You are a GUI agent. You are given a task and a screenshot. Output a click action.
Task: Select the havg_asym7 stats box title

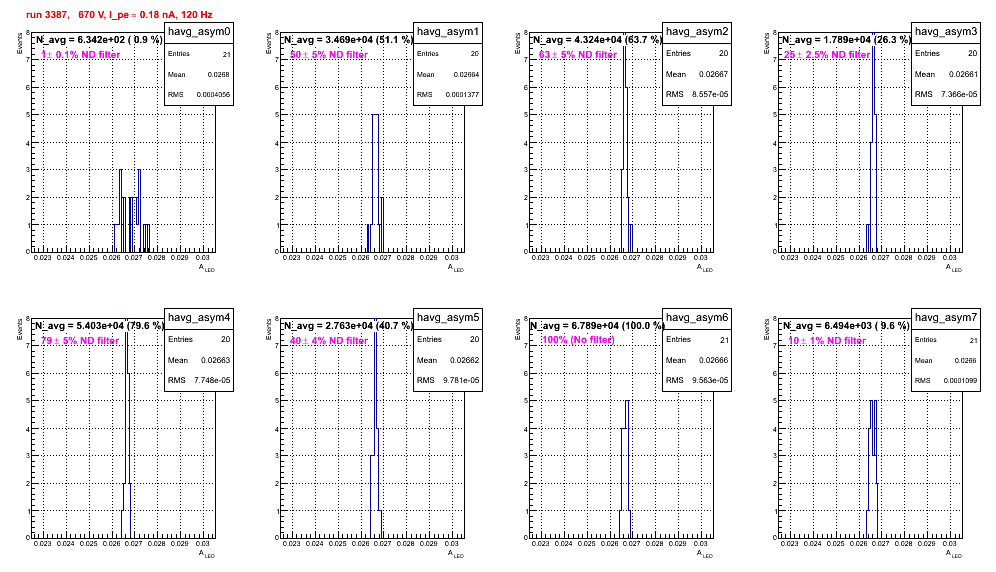[946, 318]
